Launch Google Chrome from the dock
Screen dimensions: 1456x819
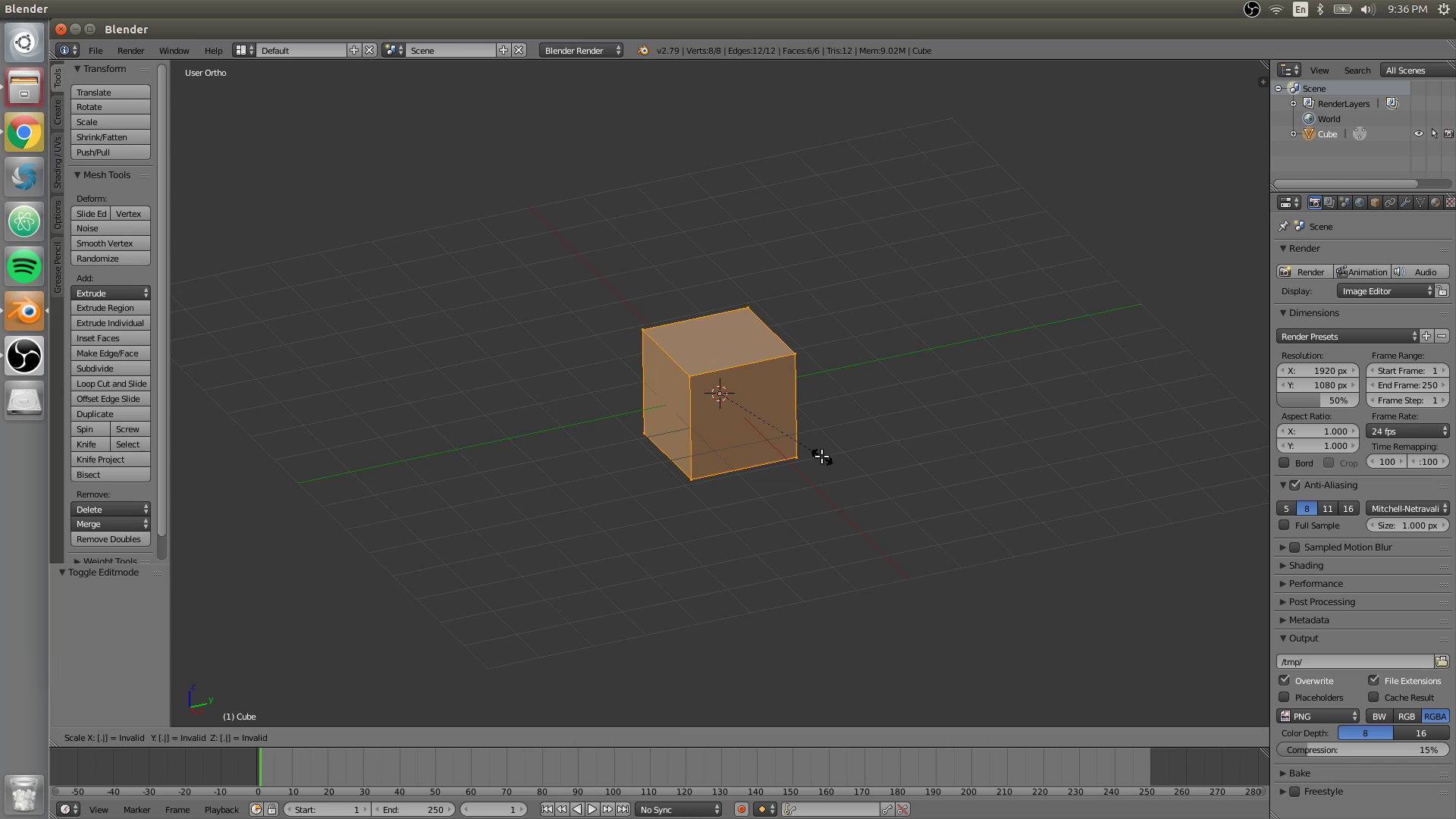tap(24, 133)
